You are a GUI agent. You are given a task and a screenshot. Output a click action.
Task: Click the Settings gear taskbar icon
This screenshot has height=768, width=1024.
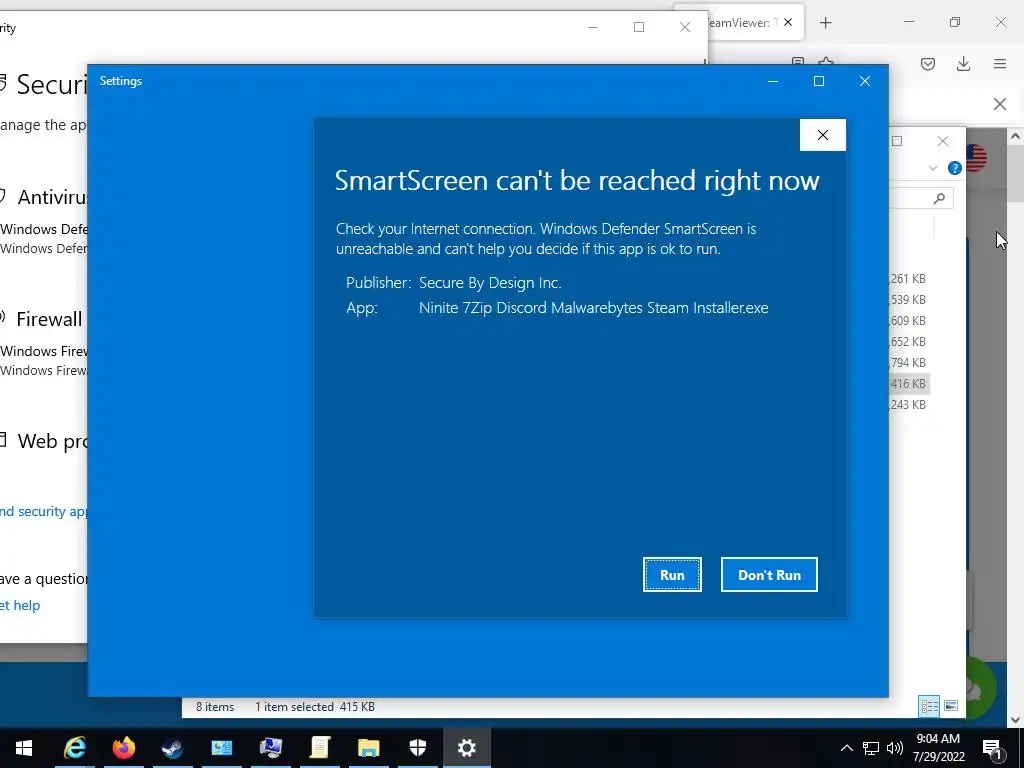pos(467,748)
